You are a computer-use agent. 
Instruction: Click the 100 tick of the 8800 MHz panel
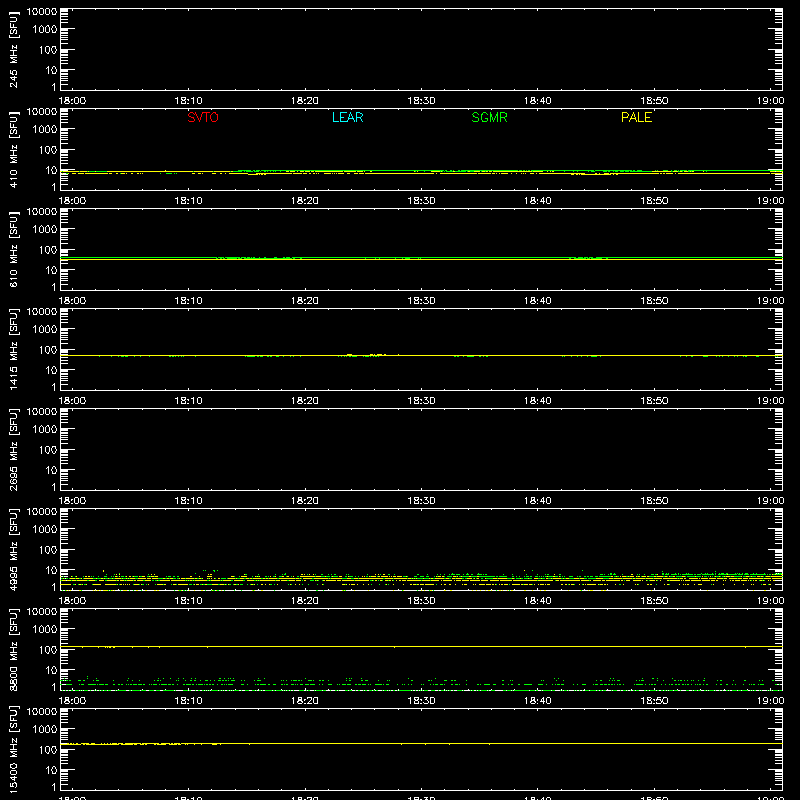[48, 650]
